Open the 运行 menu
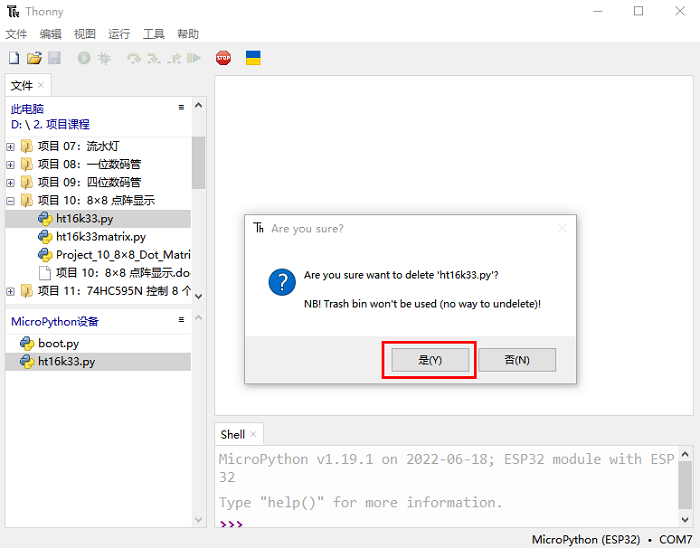Viewport: 700px width, 548px height. click(x=119, y=34)
